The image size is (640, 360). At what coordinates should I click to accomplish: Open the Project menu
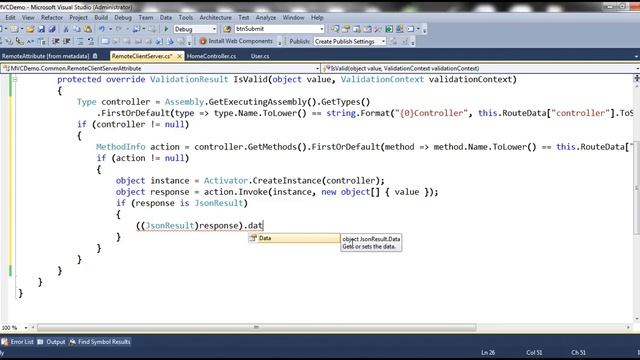(x=78, y=18)
